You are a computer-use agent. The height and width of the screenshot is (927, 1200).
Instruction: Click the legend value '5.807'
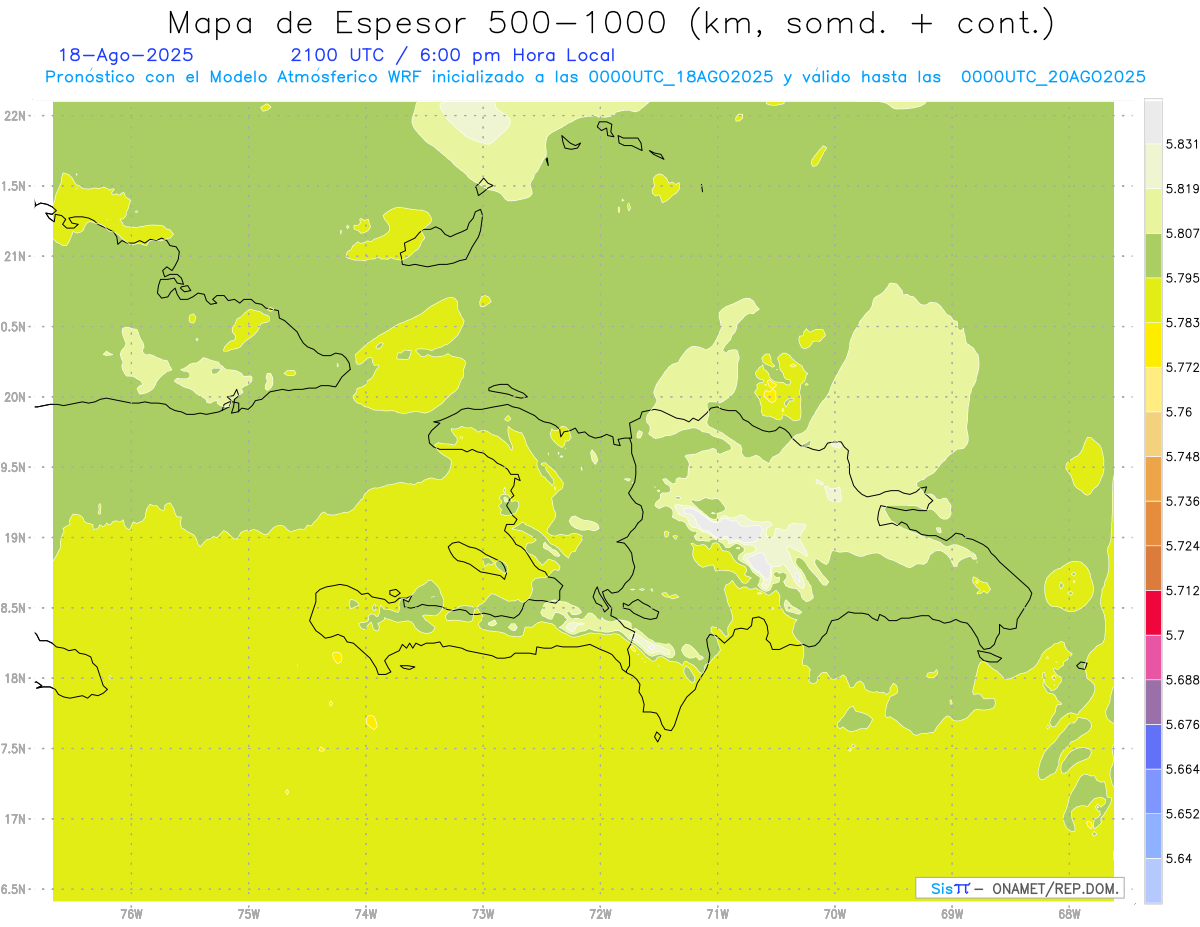[1182, 233]
